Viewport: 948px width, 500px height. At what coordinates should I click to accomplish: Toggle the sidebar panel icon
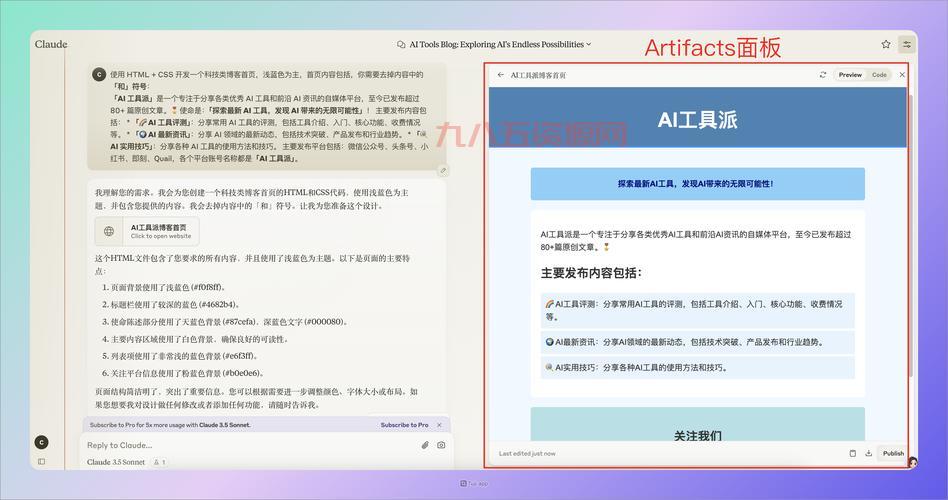pyautogui.click(x=41, y=461)
